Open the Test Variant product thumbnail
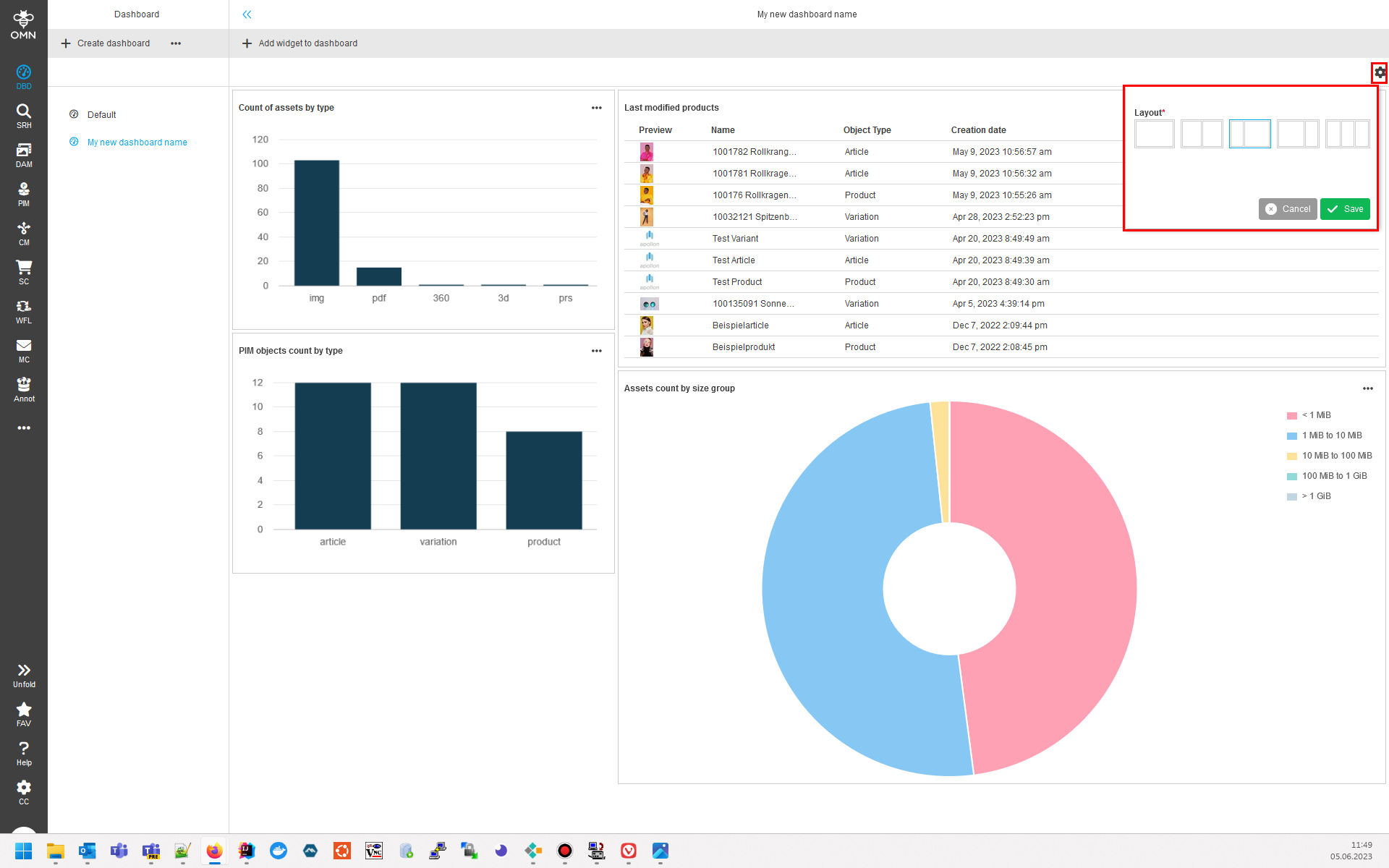The image size is (1389, 868). [x=648, y=238]
